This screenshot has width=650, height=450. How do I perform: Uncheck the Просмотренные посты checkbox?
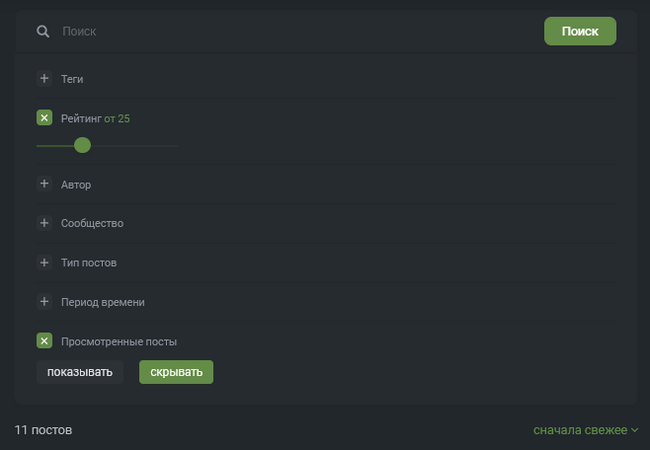click(44, 341)
